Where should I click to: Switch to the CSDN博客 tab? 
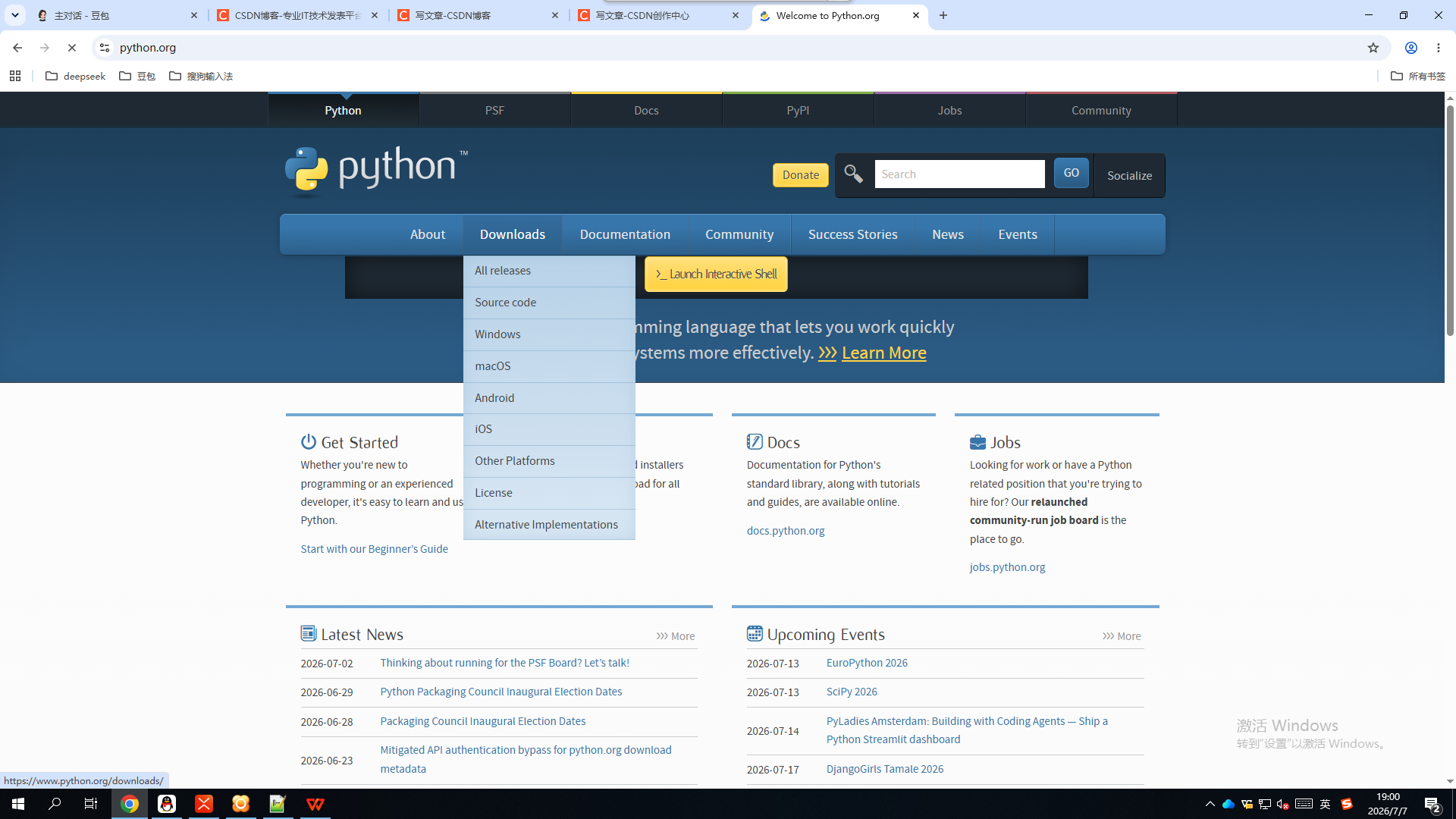297,15
